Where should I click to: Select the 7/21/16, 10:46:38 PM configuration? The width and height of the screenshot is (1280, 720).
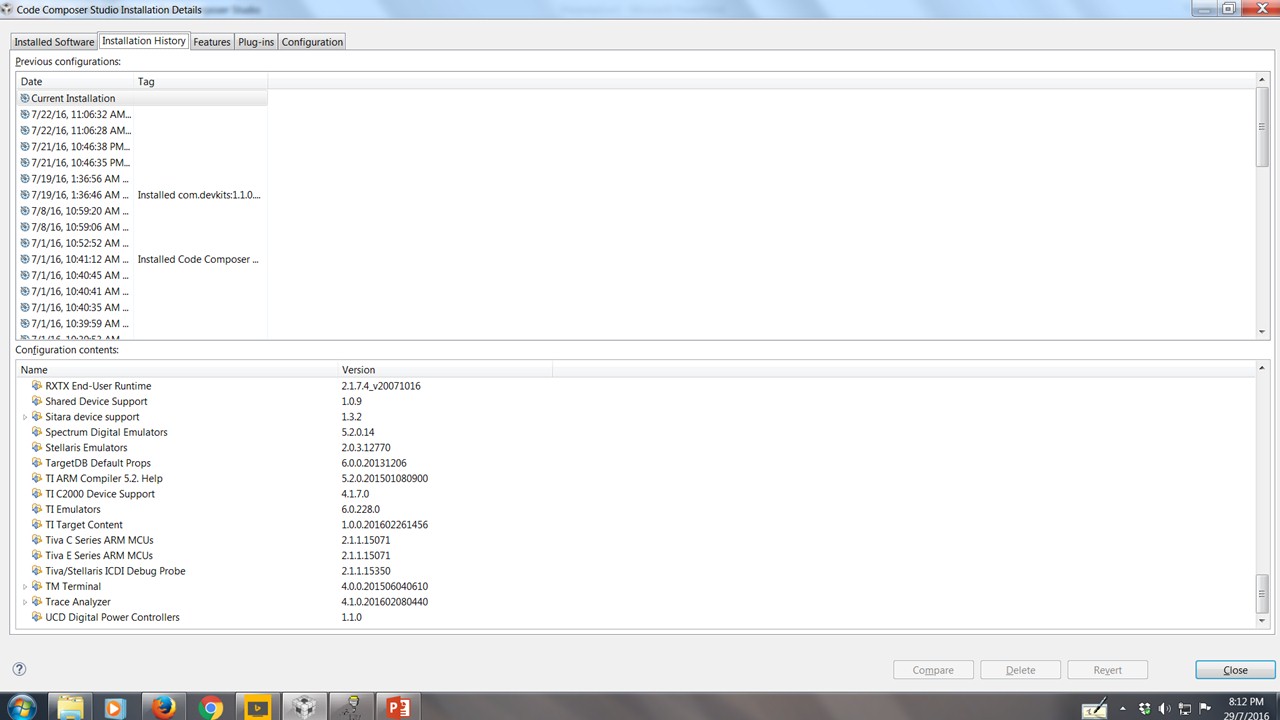(x=80, y=146)
